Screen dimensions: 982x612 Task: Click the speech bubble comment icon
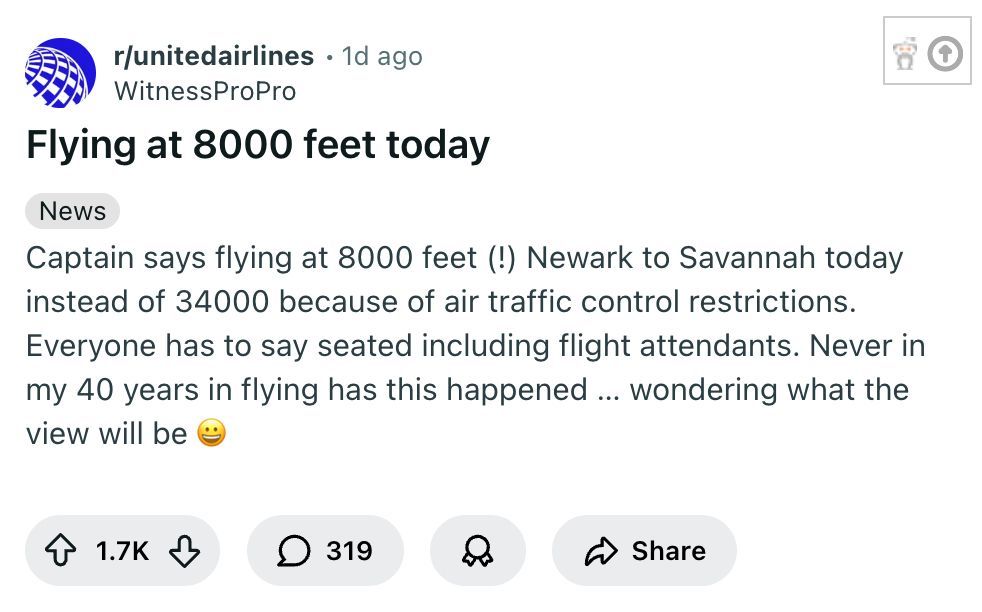pos(295,550)
